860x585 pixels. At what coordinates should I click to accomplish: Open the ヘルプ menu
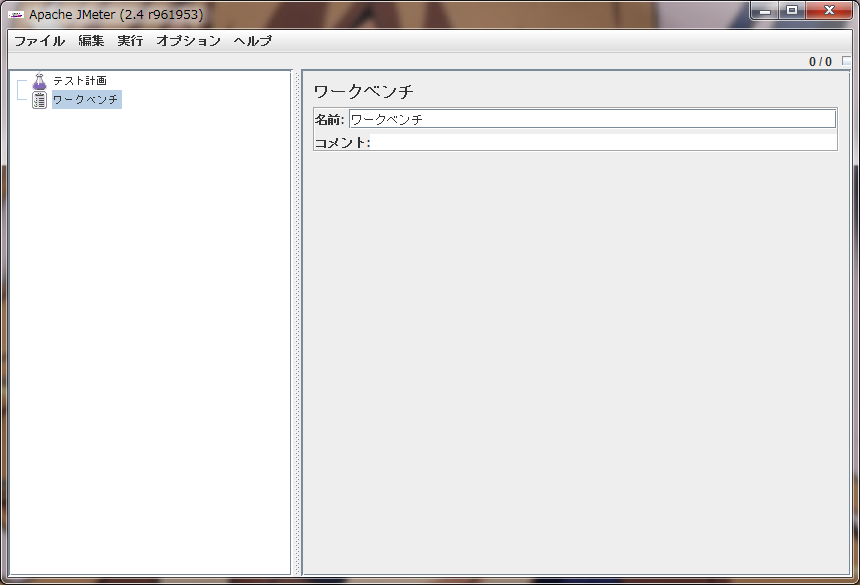pyautogui.click(x=252, y=41)
